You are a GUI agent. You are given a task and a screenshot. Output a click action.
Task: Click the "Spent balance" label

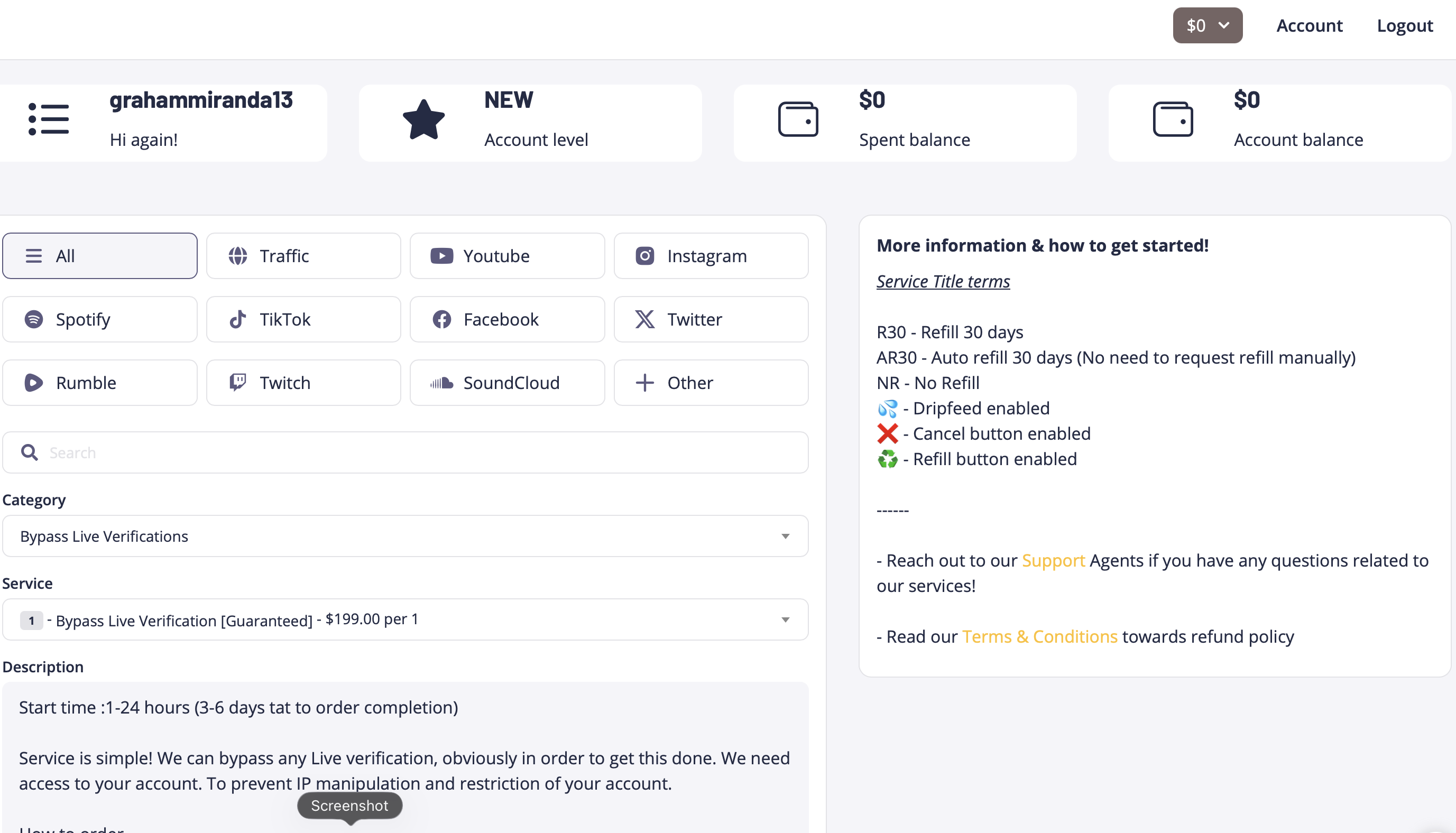click(915, 140)
